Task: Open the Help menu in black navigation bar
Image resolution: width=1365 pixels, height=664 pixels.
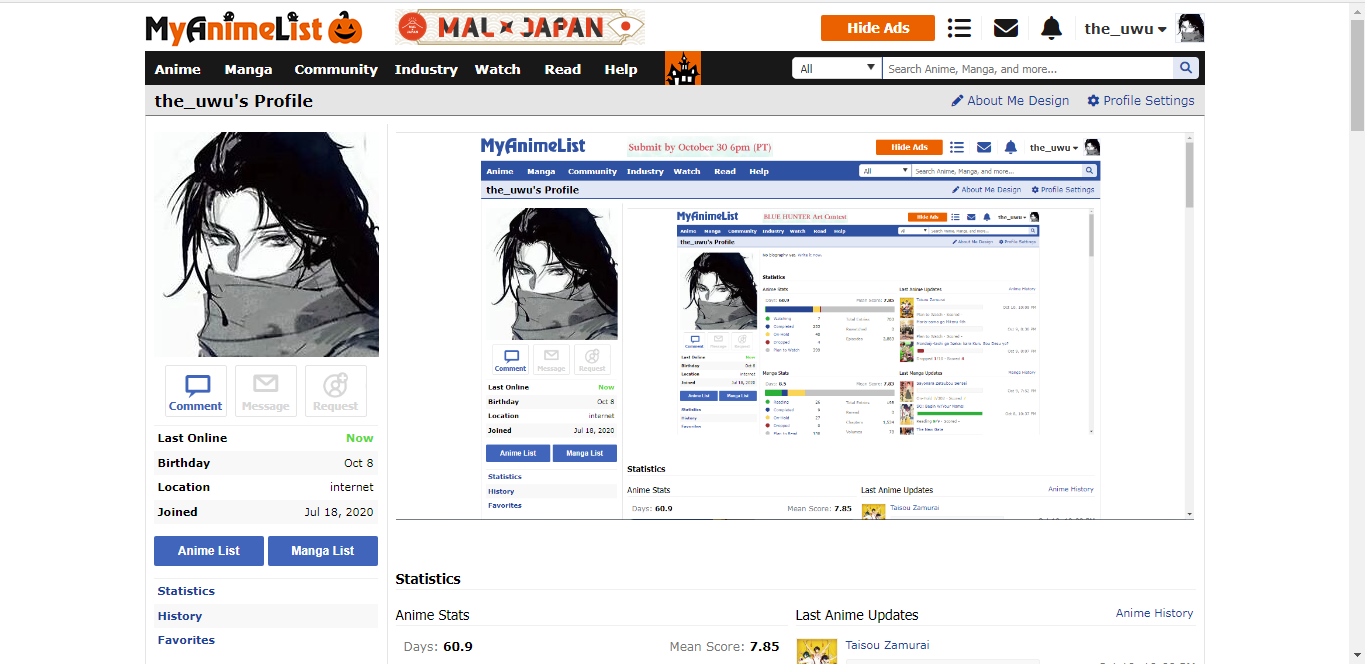Action: point(621,69)
